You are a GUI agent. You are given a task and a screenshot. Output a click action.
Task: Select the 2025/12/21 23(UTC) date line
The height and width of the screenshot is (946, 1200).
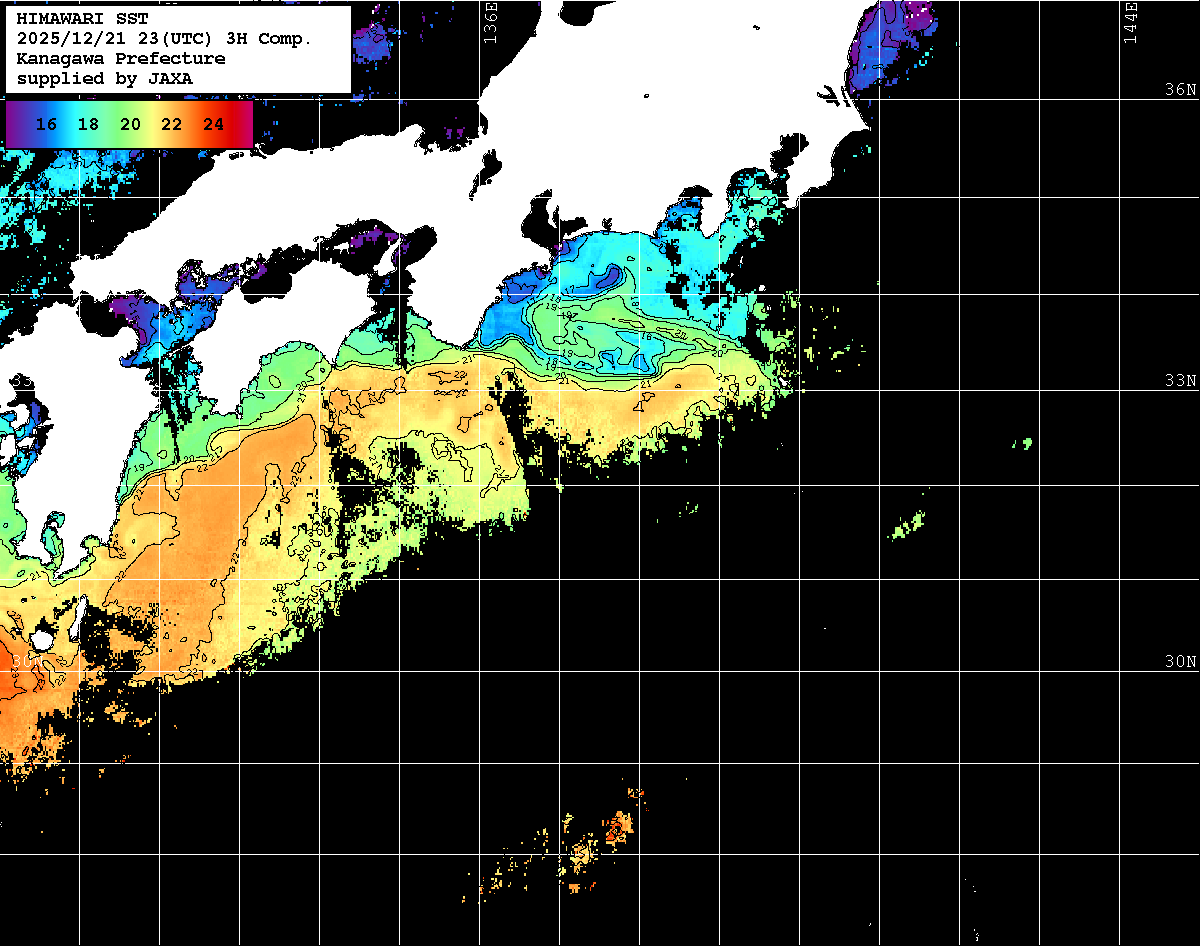click(164, 39)
